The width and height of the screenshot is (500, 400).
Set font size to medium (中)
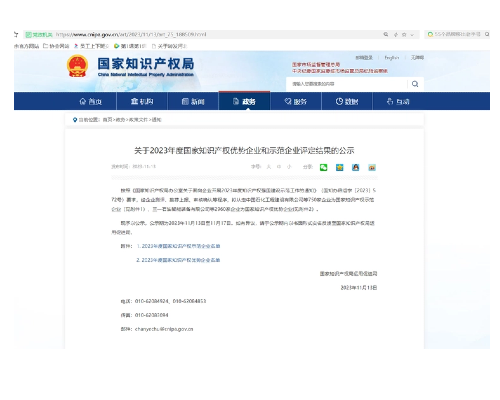click(x=279, y=167)
